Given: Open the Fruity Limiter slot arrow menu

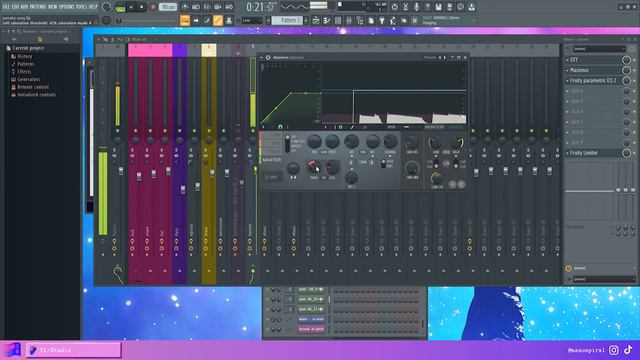Looking at the screenshot, I should [x=567, y=153].
